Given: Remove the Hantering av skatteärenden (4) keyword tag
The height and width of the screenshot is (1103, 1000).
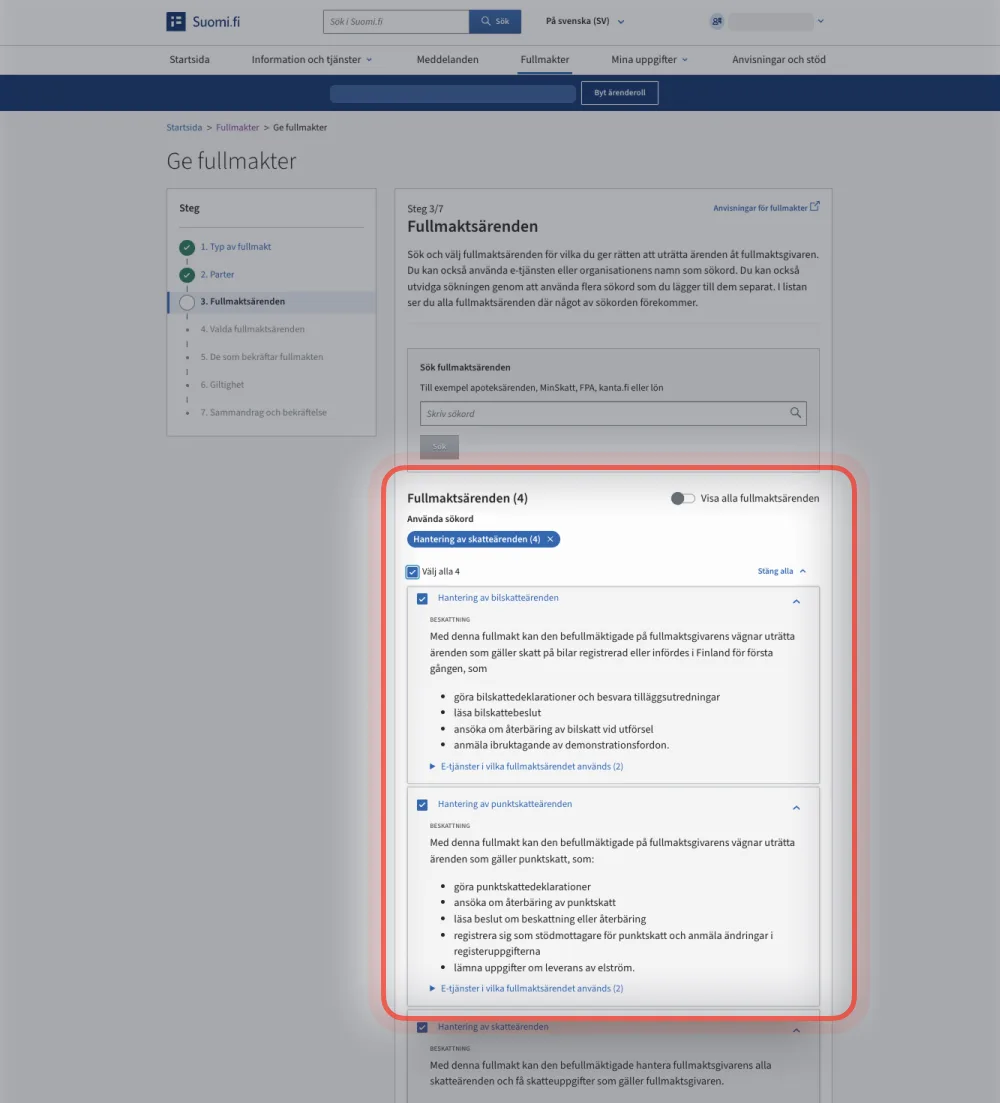Looking at the screenshot, I should [551, 539].
